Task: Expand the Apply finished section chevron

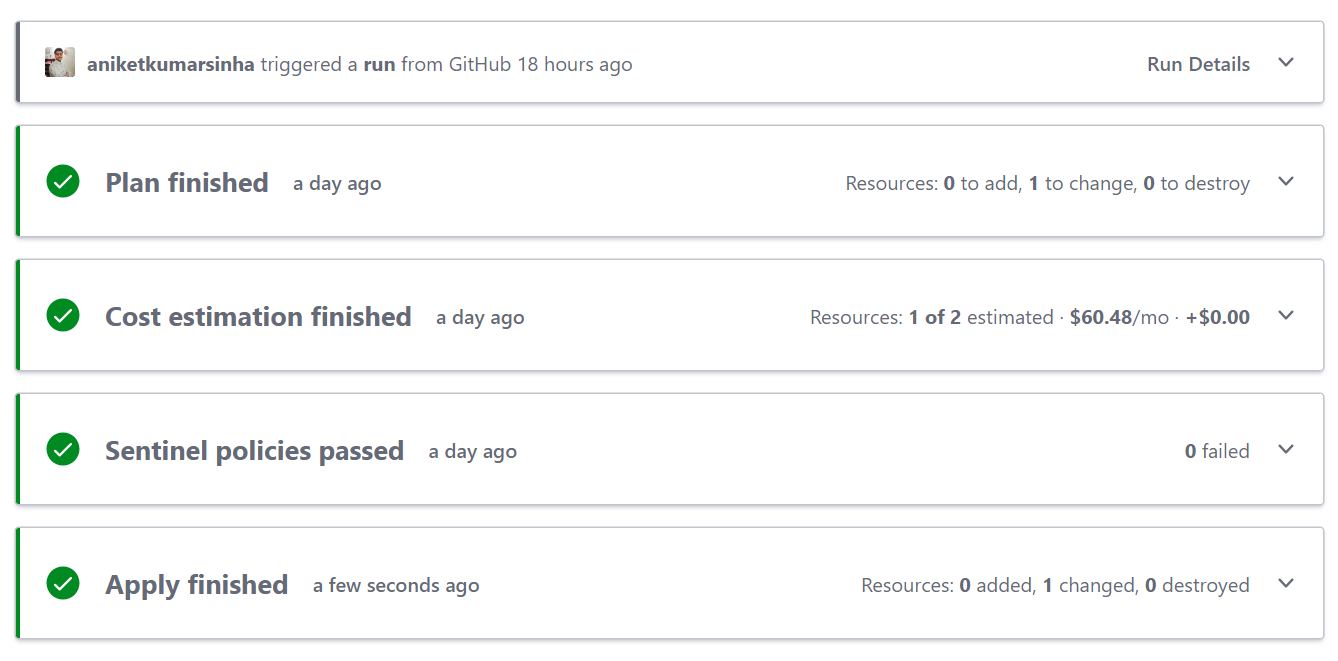Action: pyautogui.click(x=1286, y=584)
